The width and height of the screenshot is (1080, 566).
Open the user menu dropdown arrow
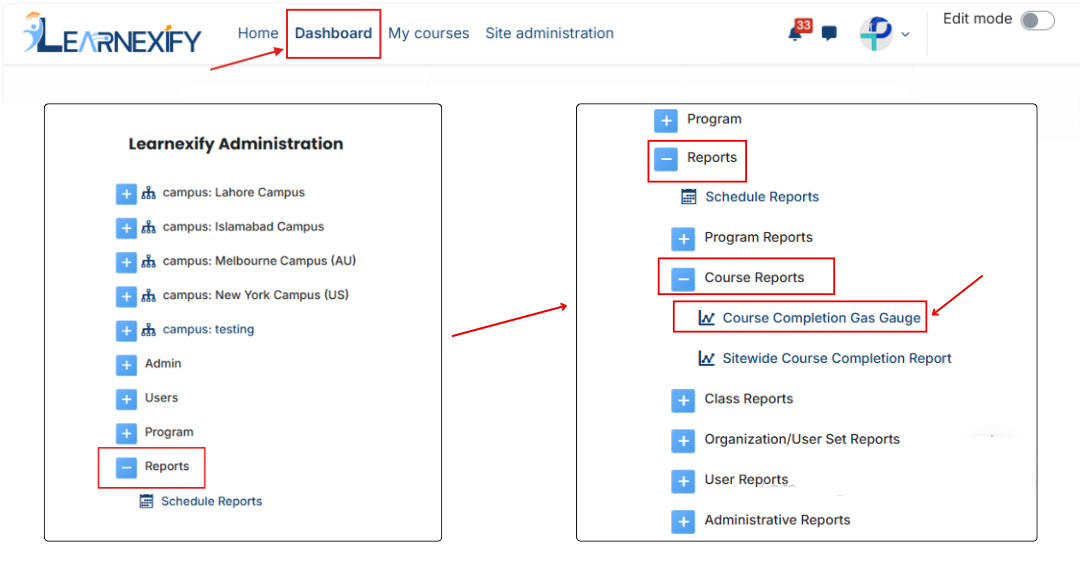pos(905,34)
